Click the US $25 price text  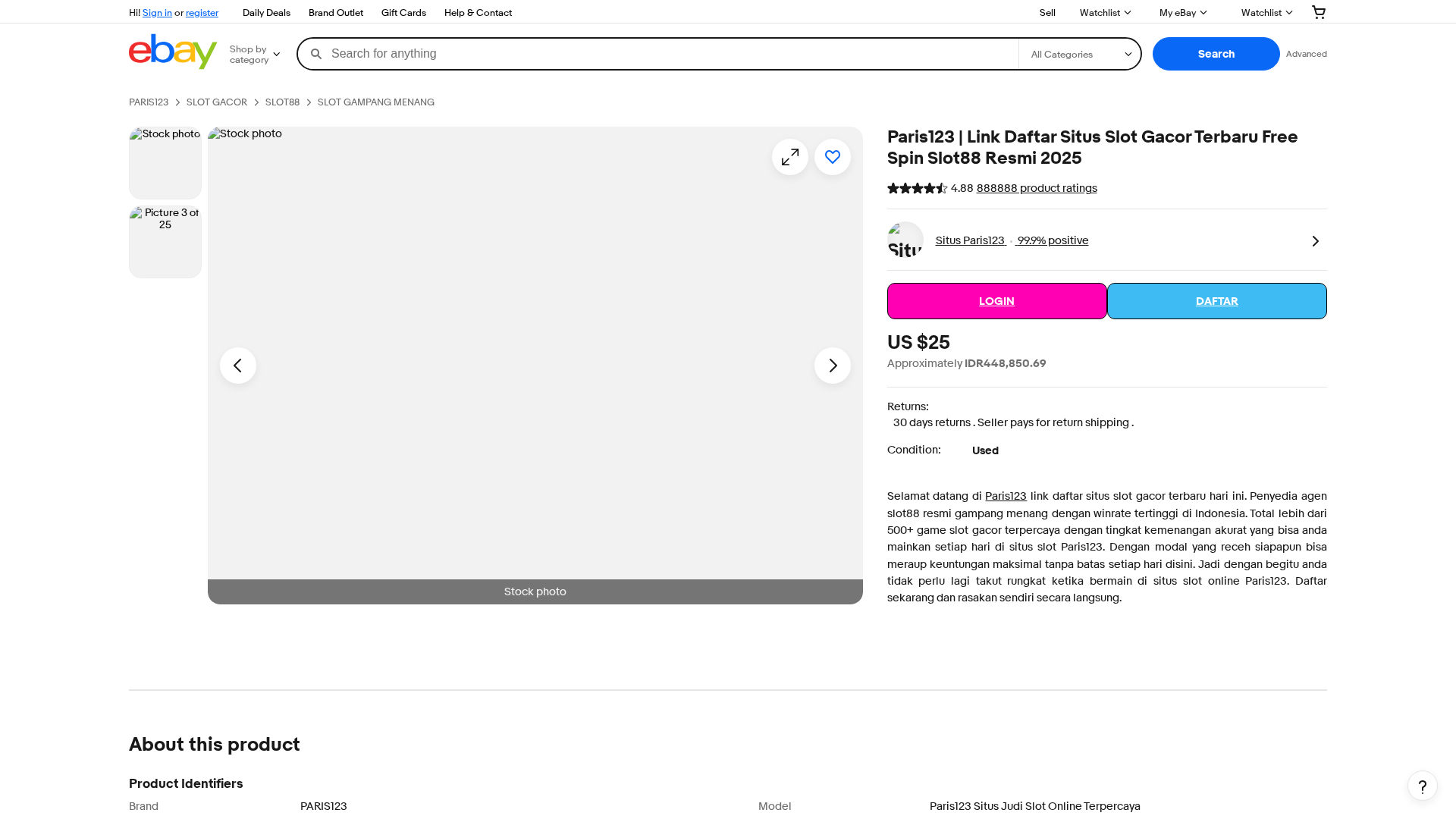coord(918,343)
